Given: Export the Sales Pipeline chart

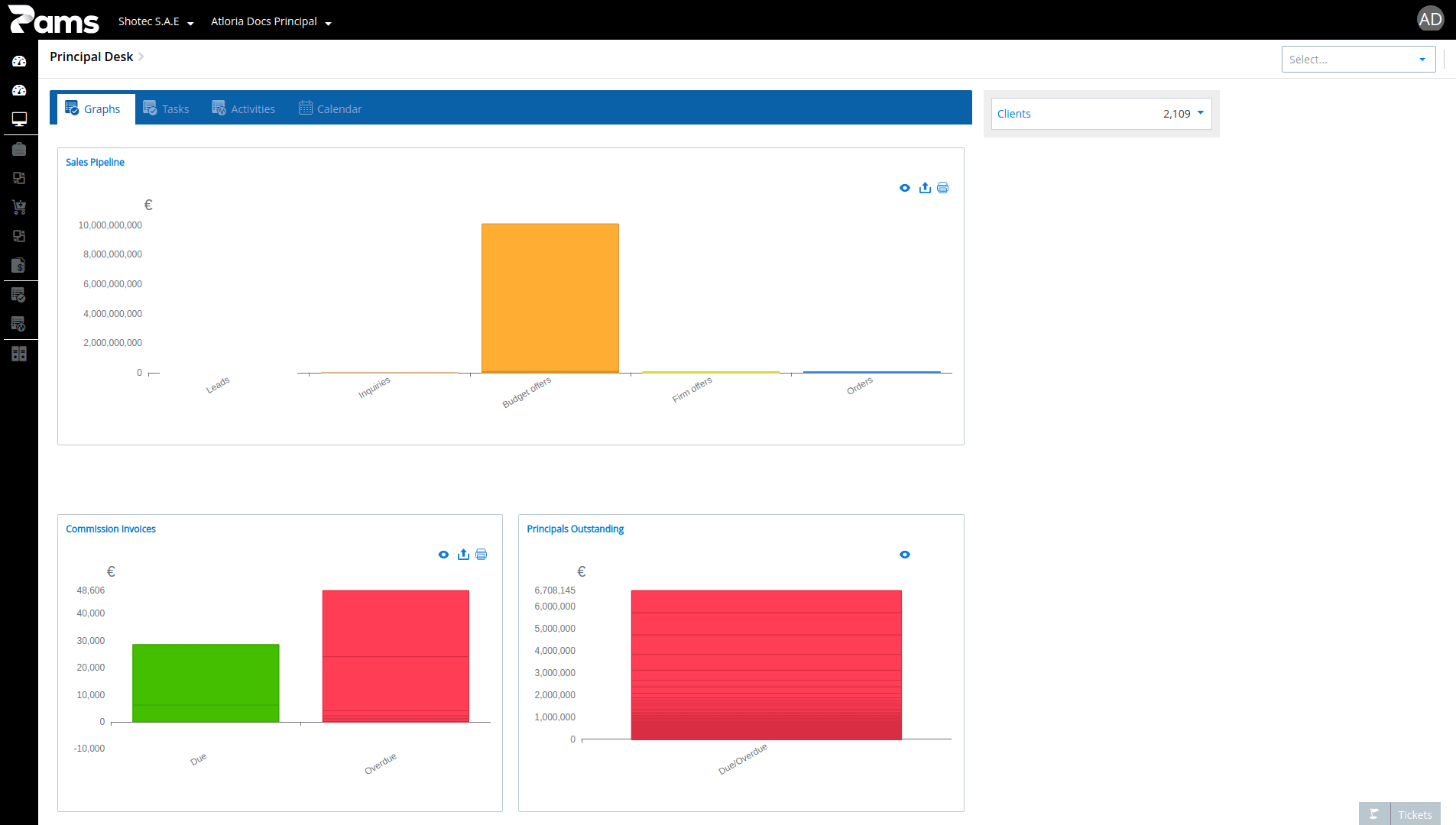Looking at the screenshot, I should [x=925, y=188].
